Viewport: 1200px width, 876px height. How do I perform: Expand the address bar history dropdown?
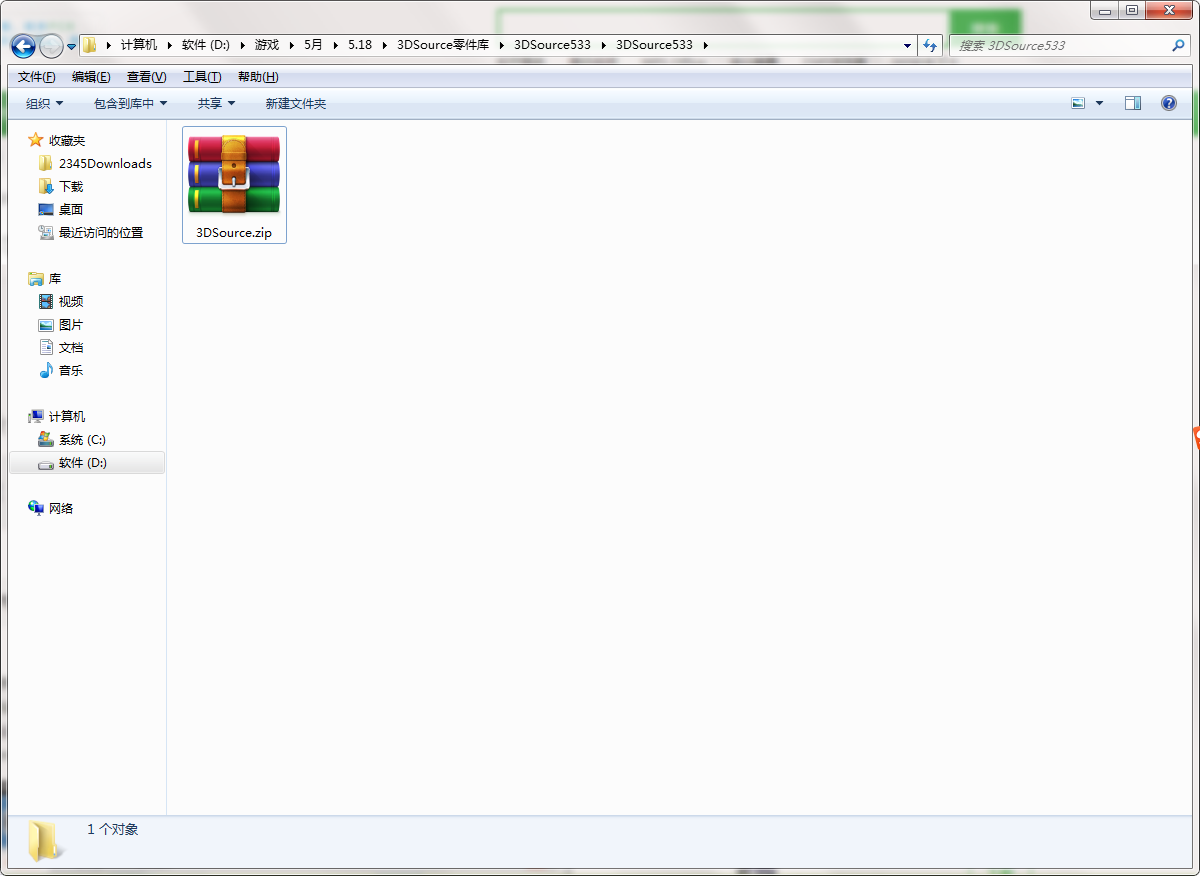tap(907, 46)
